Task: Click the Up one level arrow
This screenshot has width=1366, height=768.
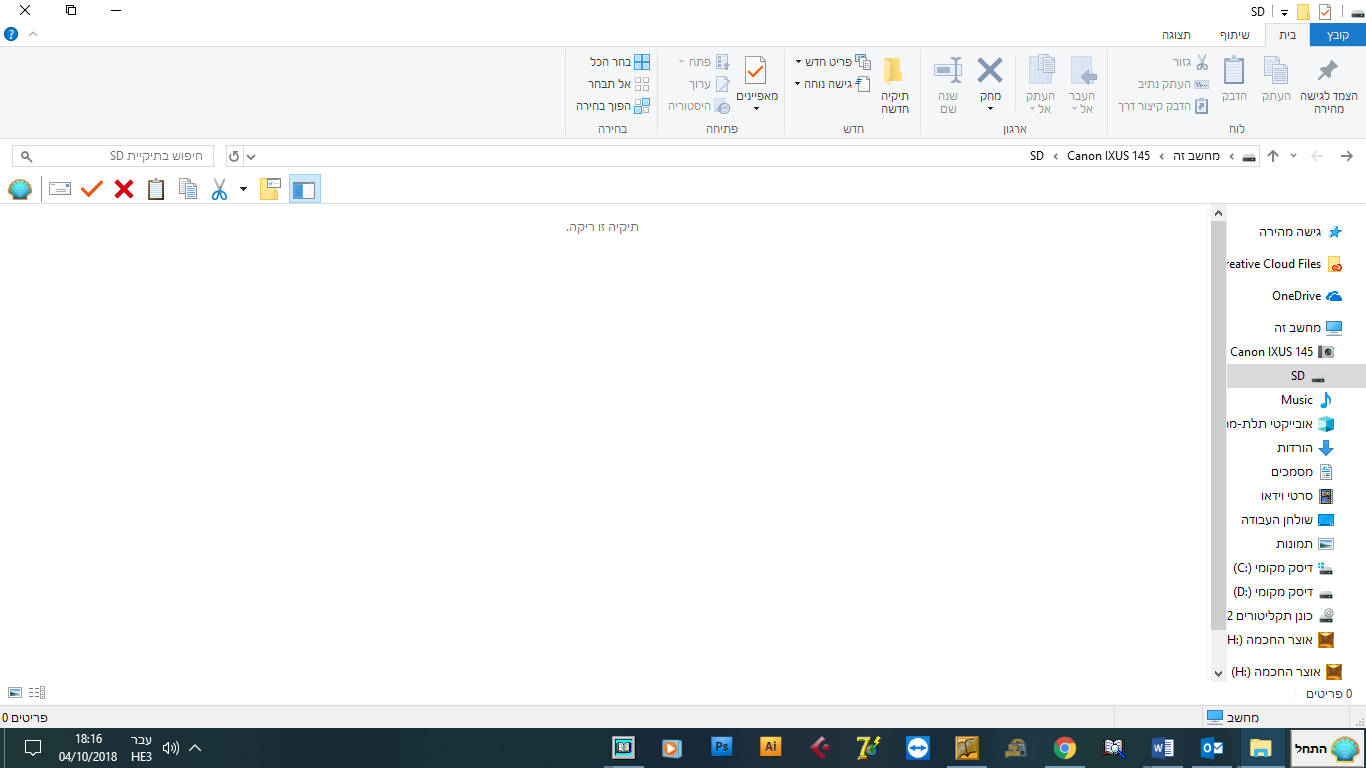Action: (x=1273, y=156)
